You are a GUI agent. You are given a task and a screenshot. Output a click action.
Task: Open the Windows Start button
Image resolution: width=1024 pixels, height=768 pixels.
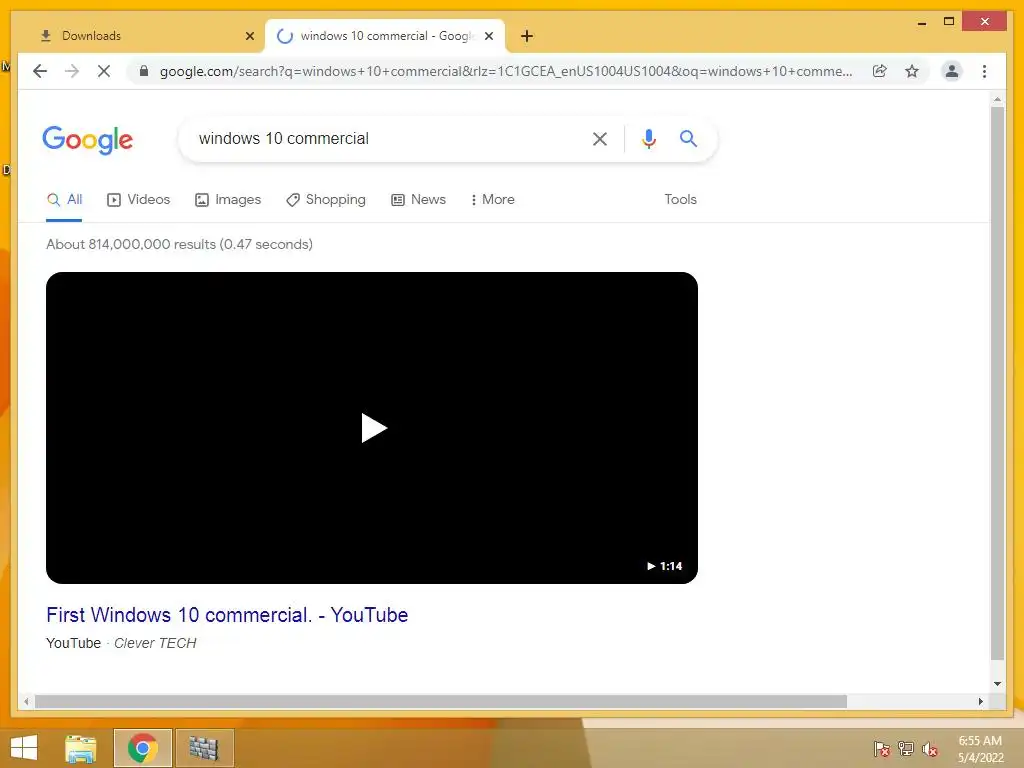[24, 748]
